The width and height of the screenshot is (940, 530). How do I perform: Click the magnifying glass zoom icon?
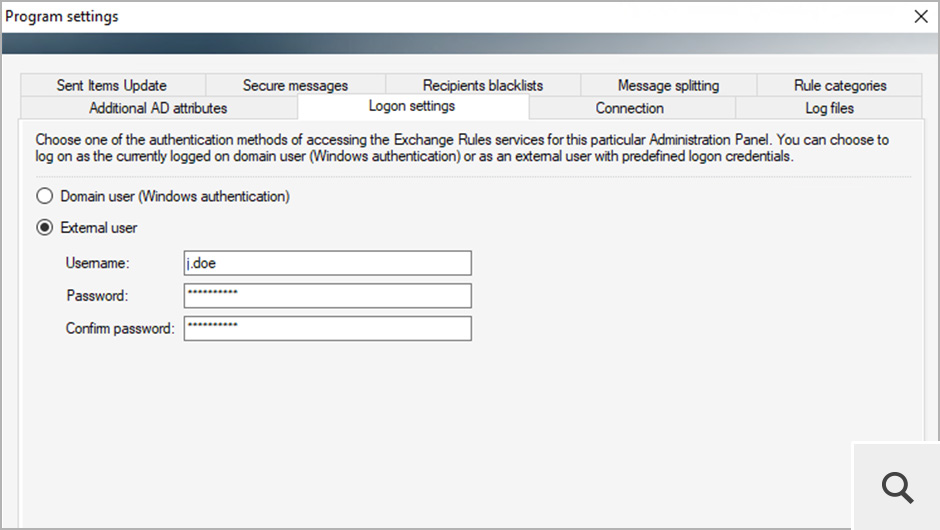pyautogui.click(x=897, y=487)
